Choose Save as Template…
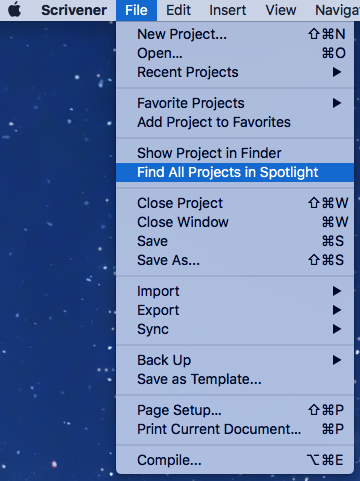The width and height of the screenshot is (360, 481). click(235, 379)
